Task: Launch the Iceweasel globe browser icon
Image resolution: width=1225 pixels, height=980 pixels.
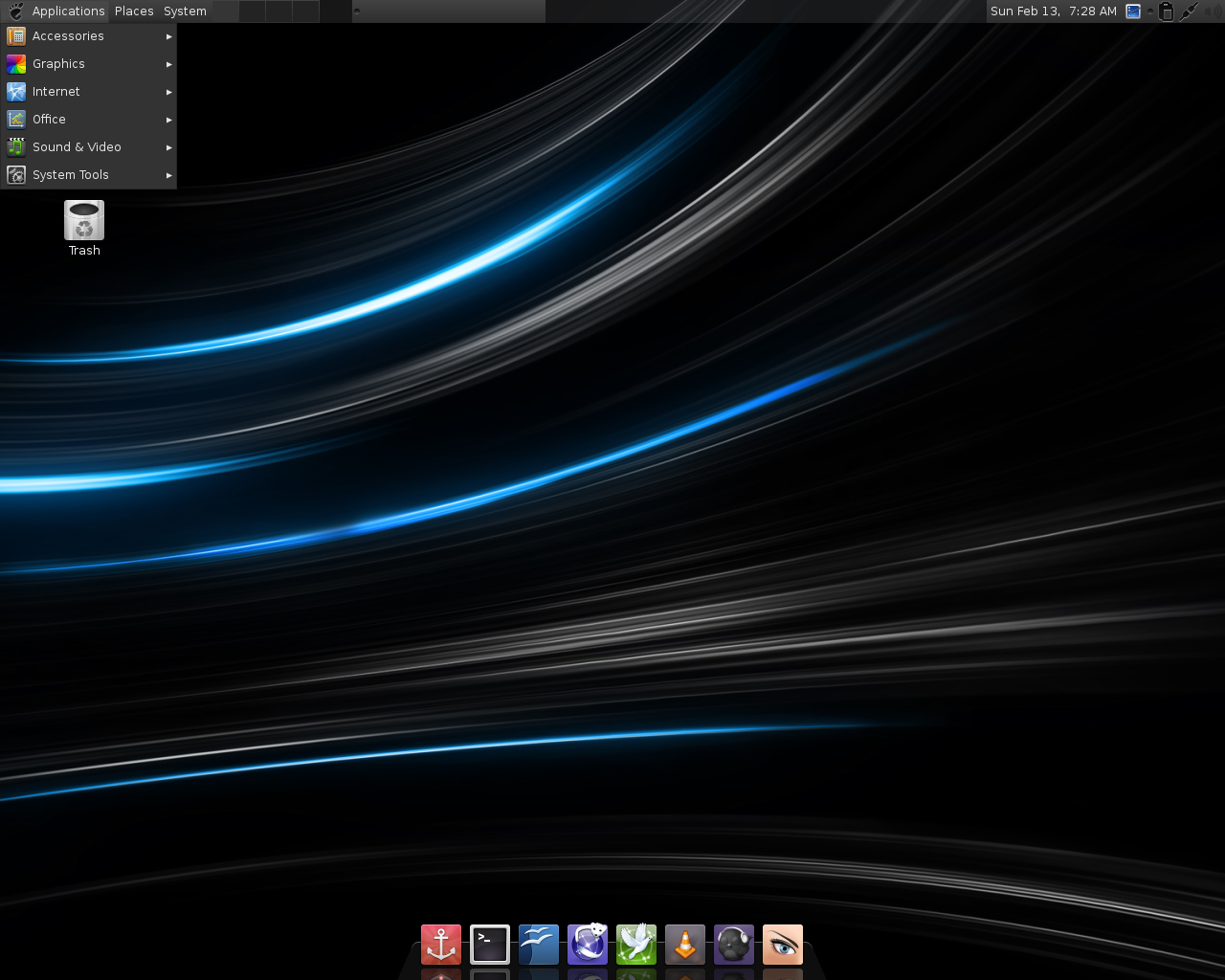Action: tap(588, 945)
